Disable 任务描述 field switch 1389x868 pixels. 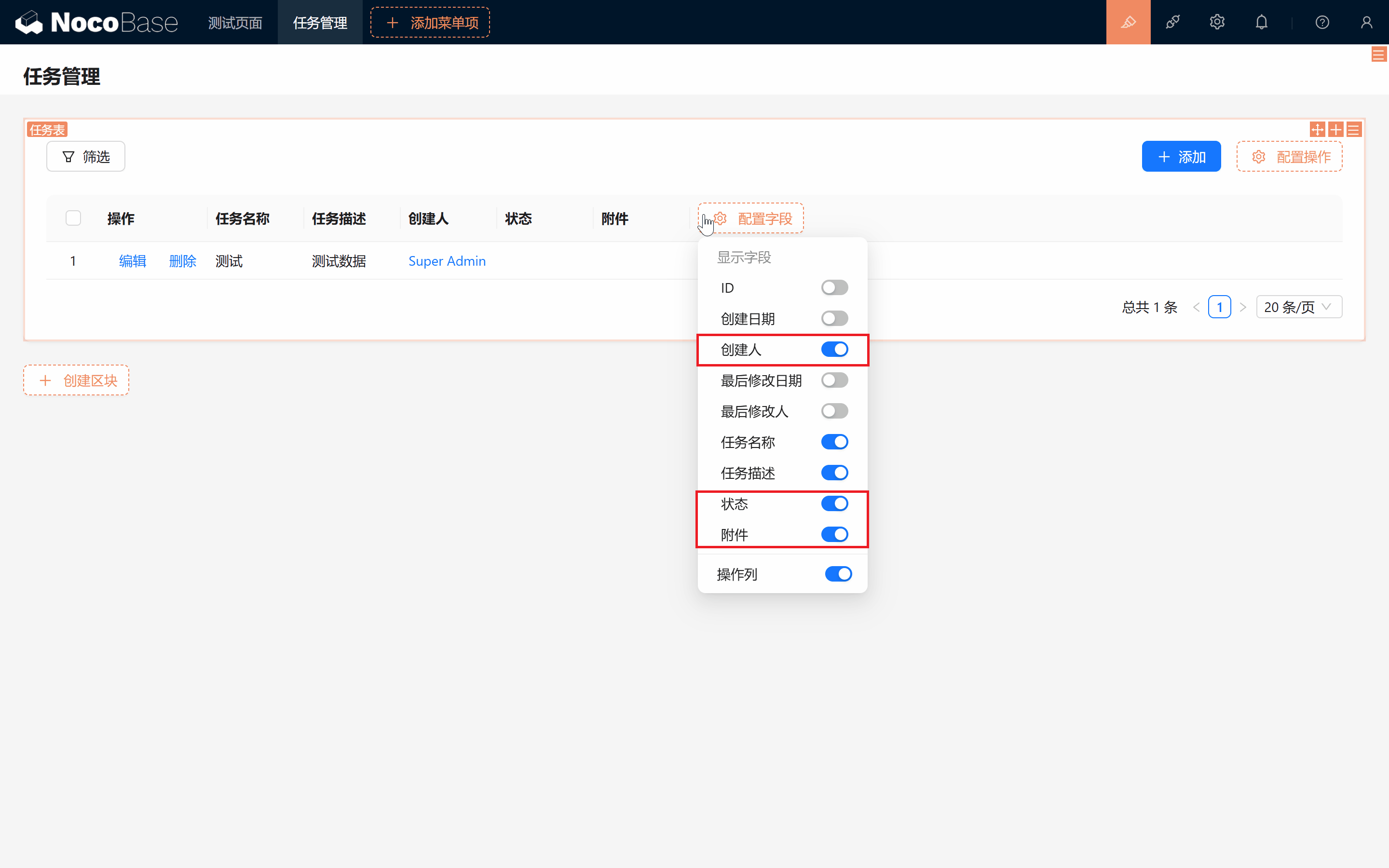tap(834, 473)
